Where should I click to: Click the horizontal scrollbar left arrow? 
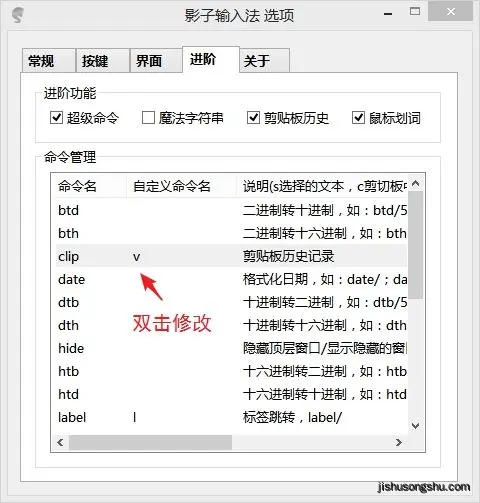tap(60, 443)
